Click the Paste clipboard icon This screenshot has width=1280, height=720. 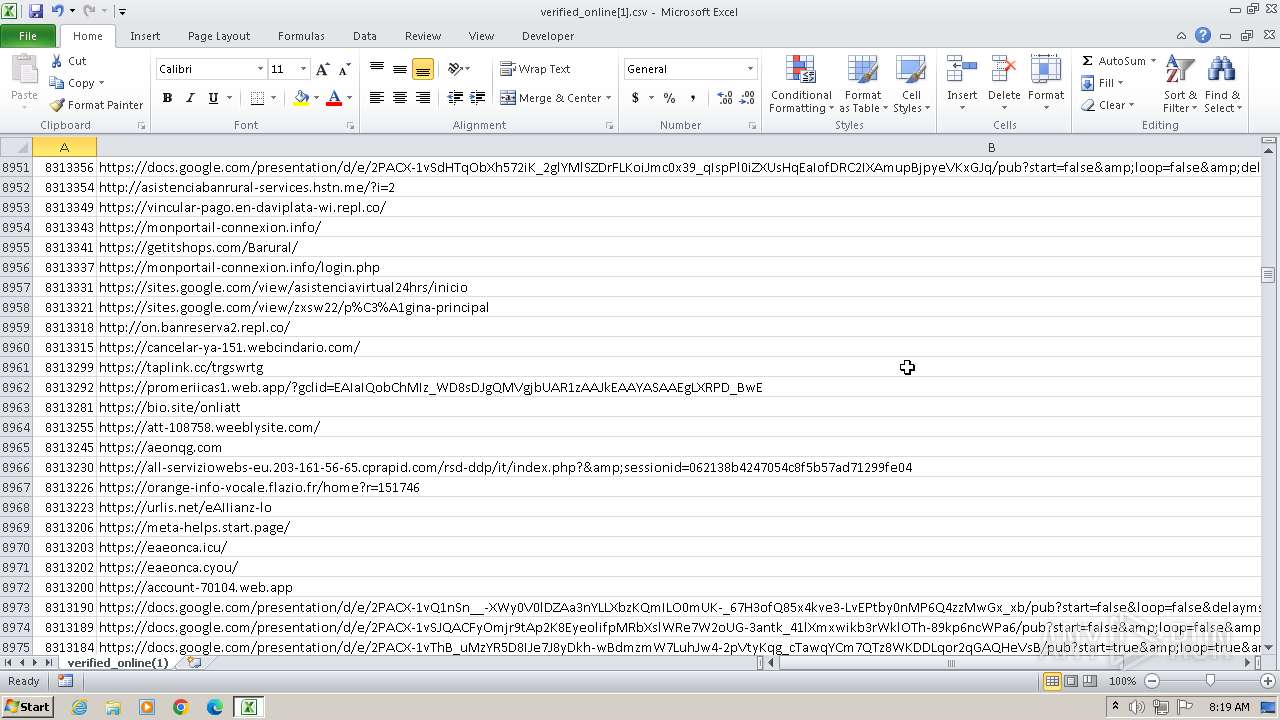pyautogui.click(x=24, y=72)
